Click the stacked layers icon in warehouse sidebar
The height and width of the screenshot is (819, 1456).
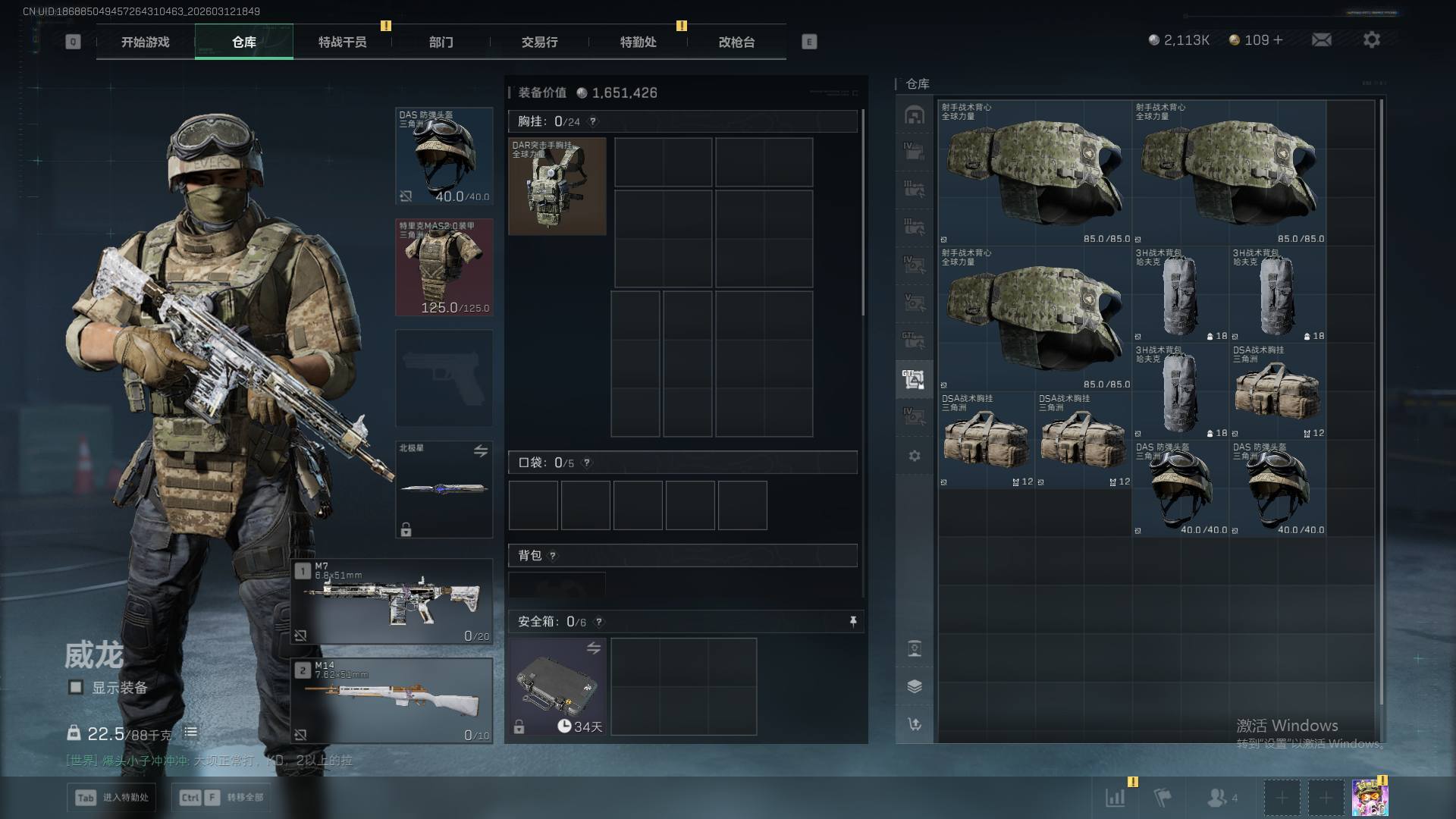coord(914,686)
